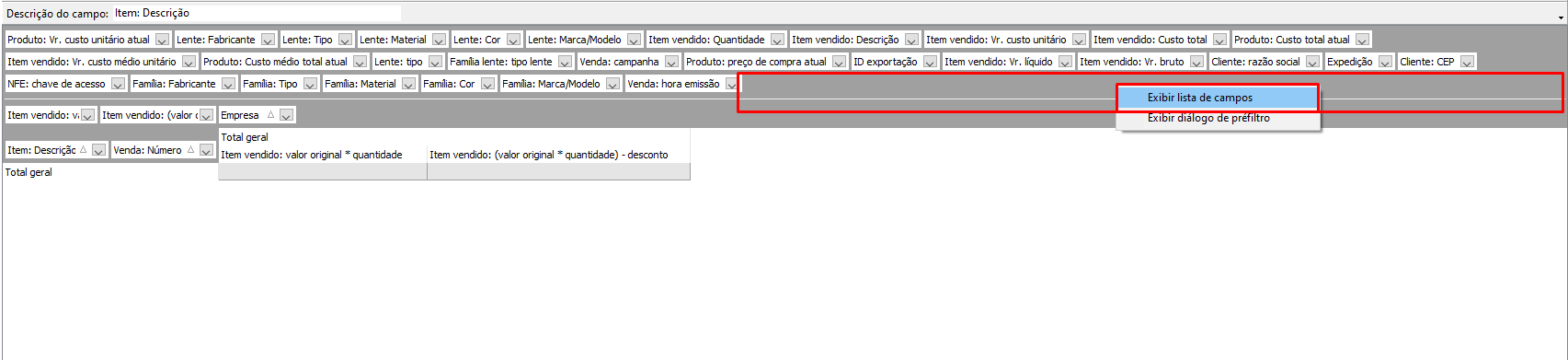Screen dimensions: 1568x360
Task: Open 'Item vendido: Descrição' filter dropdown
Action: (911, 40)
